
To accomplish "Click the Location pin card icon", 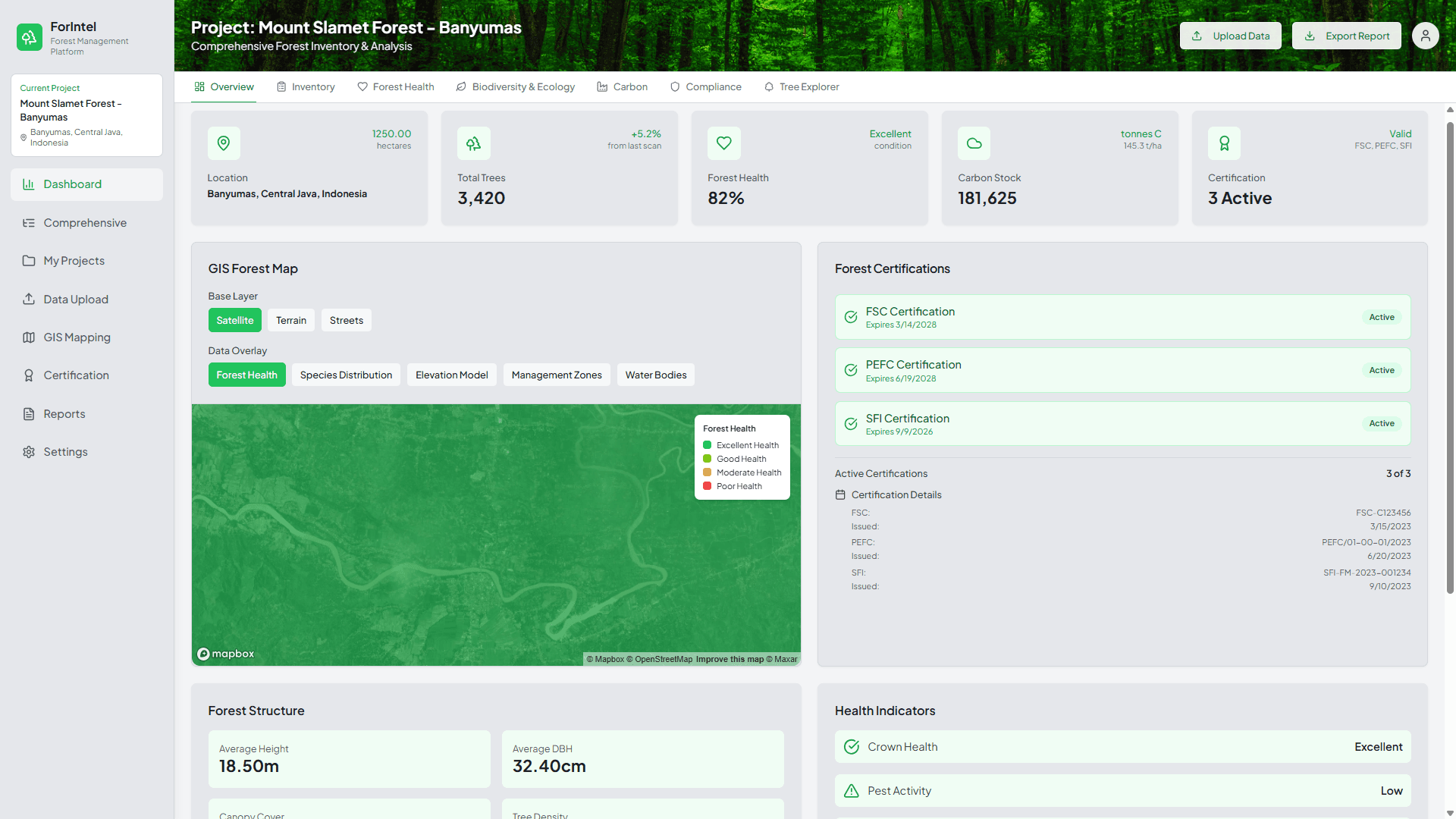I will pos(224,143).
